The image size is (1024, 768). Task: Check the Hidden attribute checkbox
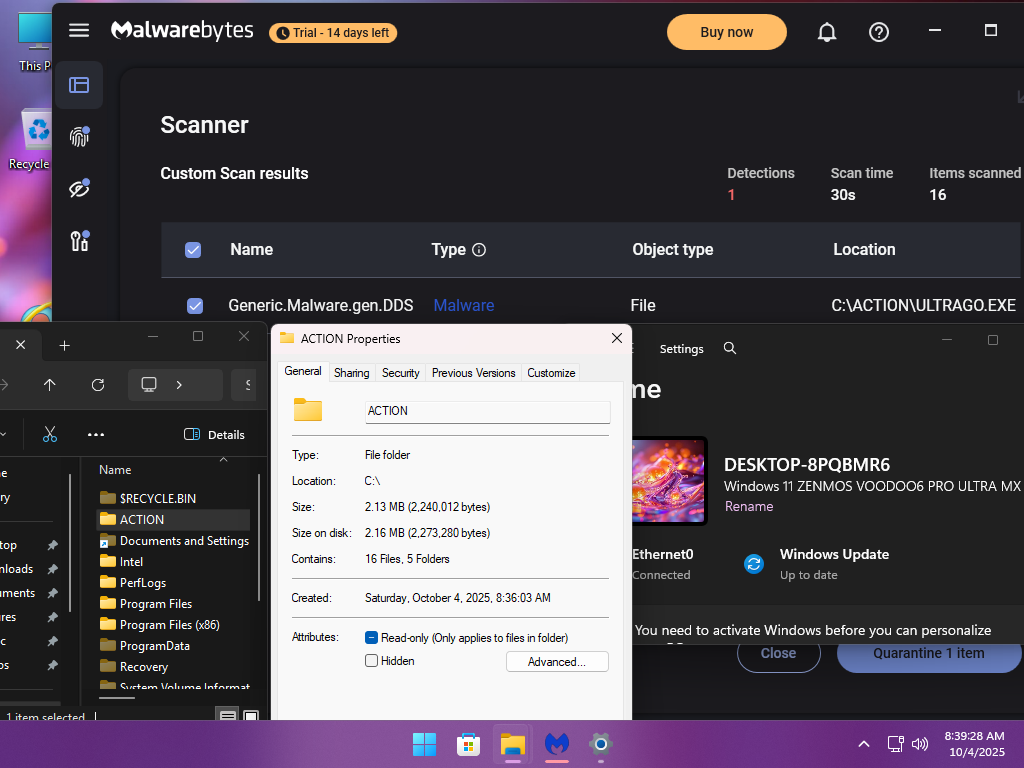[x=371, y=661]
